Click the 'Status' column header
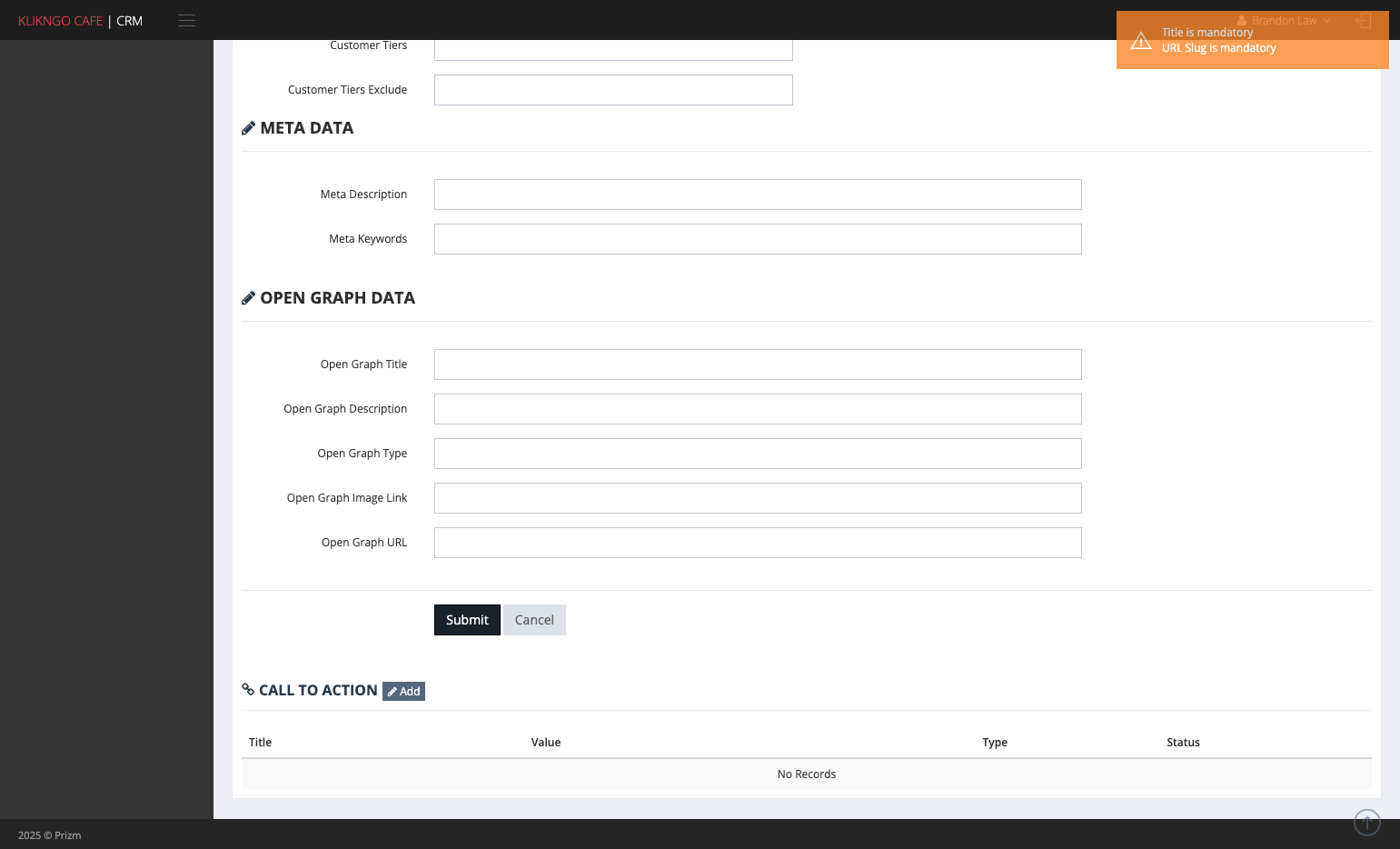 tap(1183, 743)
